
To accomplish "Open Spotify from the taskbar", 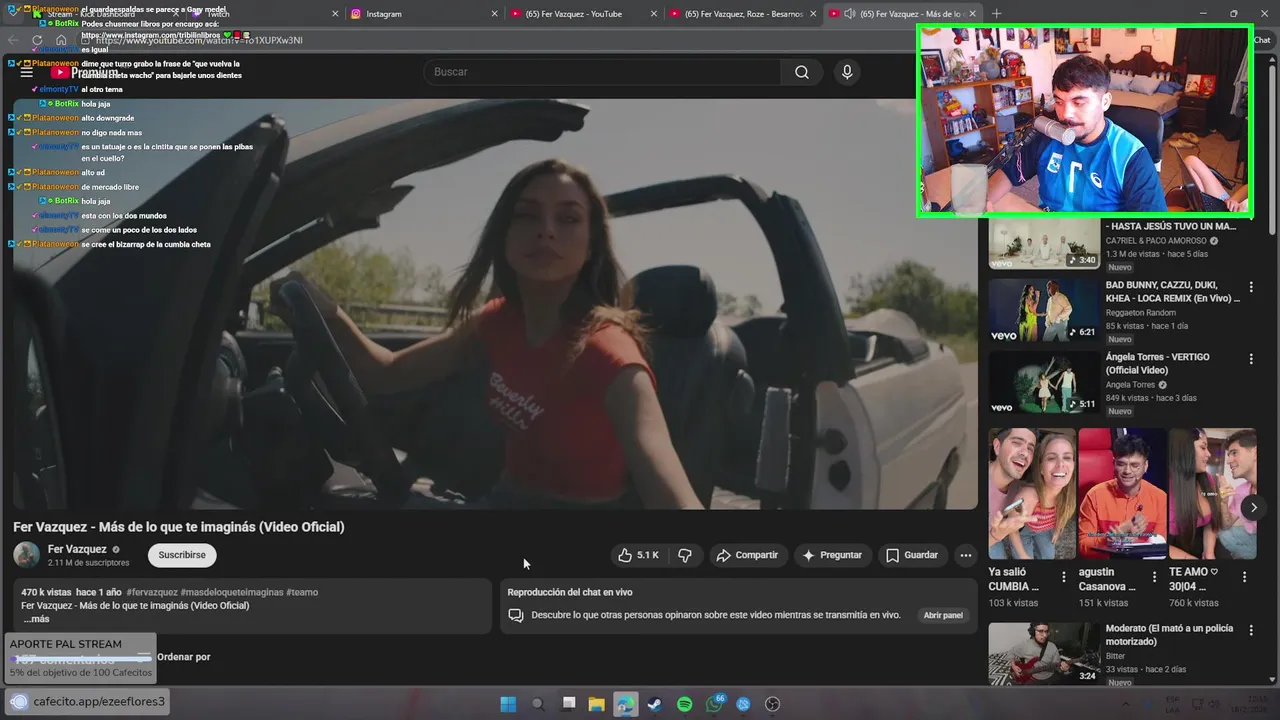I will (685, 704).
